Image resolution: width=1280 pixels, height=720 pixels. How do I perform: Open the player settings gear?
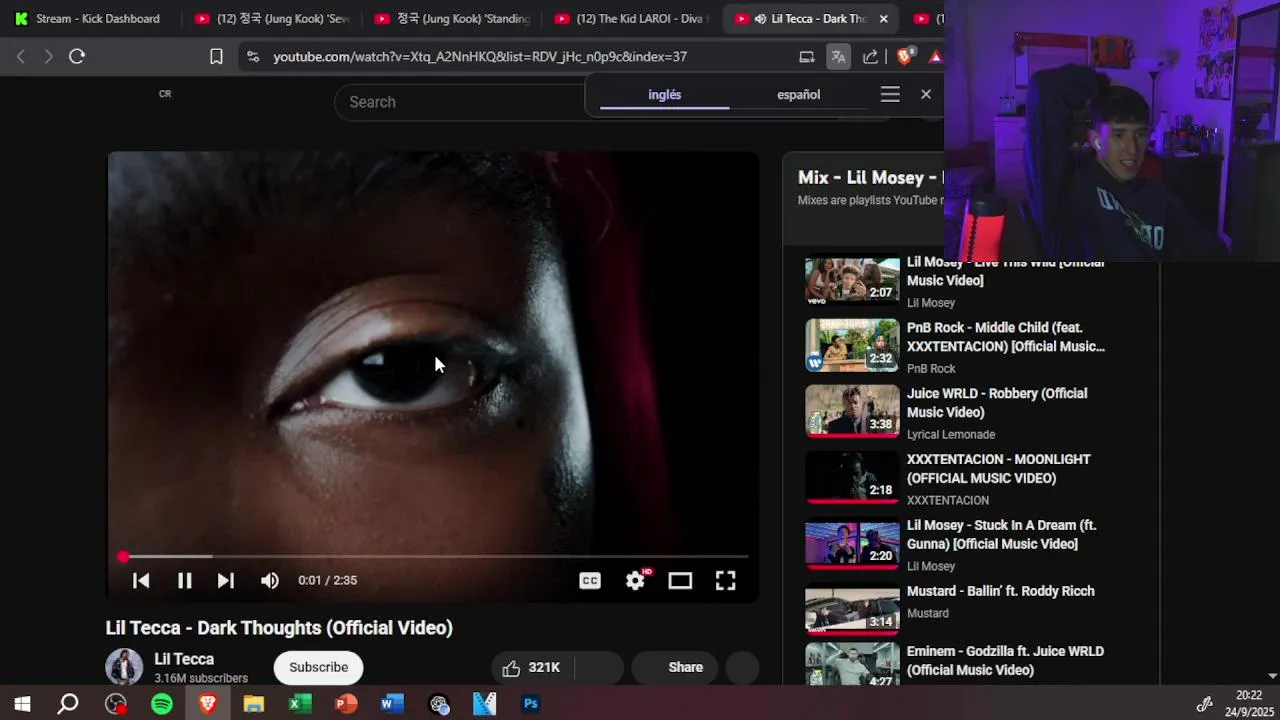pos(636,580)
